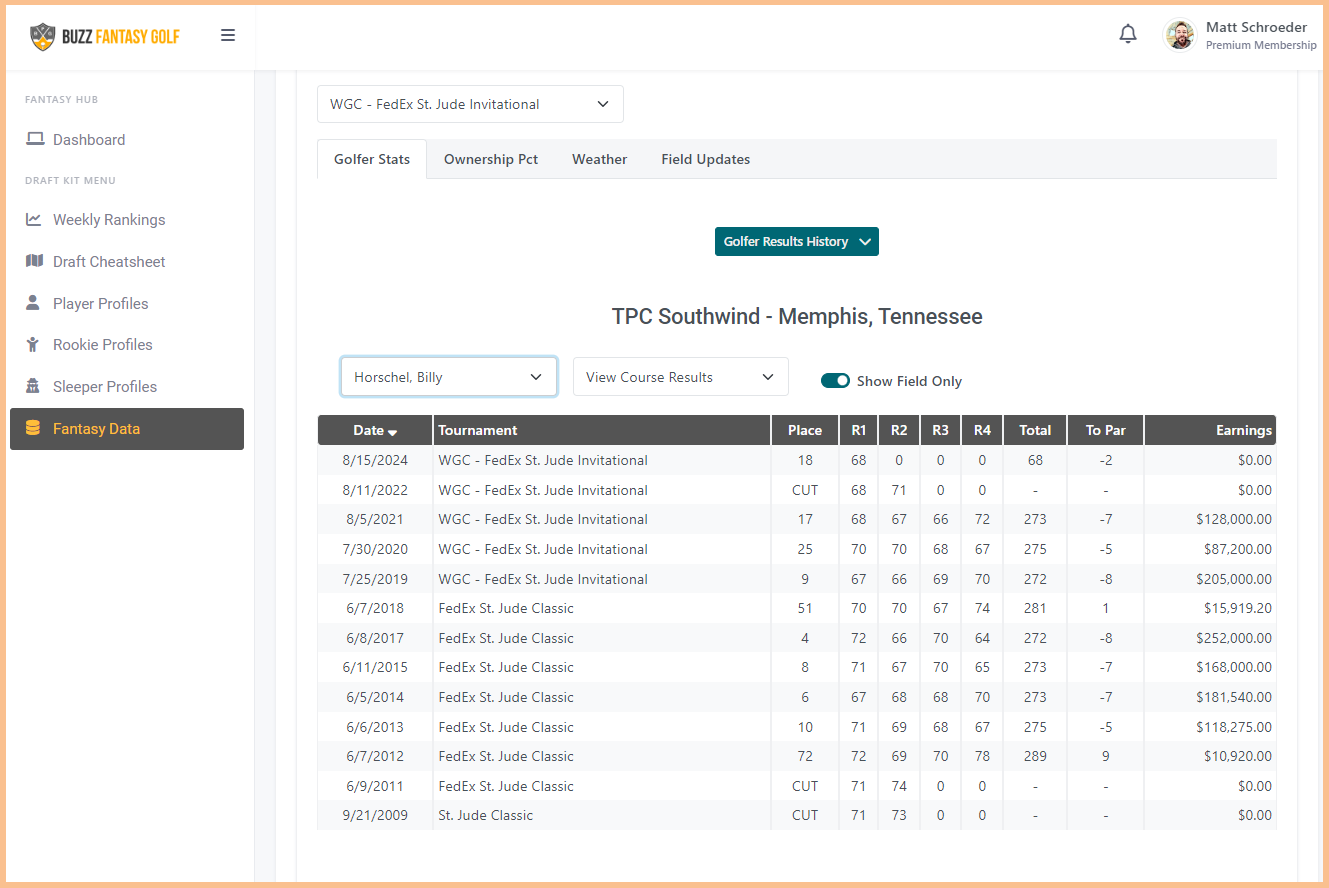
Task: Sort by the R1 column header
Action: point(859,430)
